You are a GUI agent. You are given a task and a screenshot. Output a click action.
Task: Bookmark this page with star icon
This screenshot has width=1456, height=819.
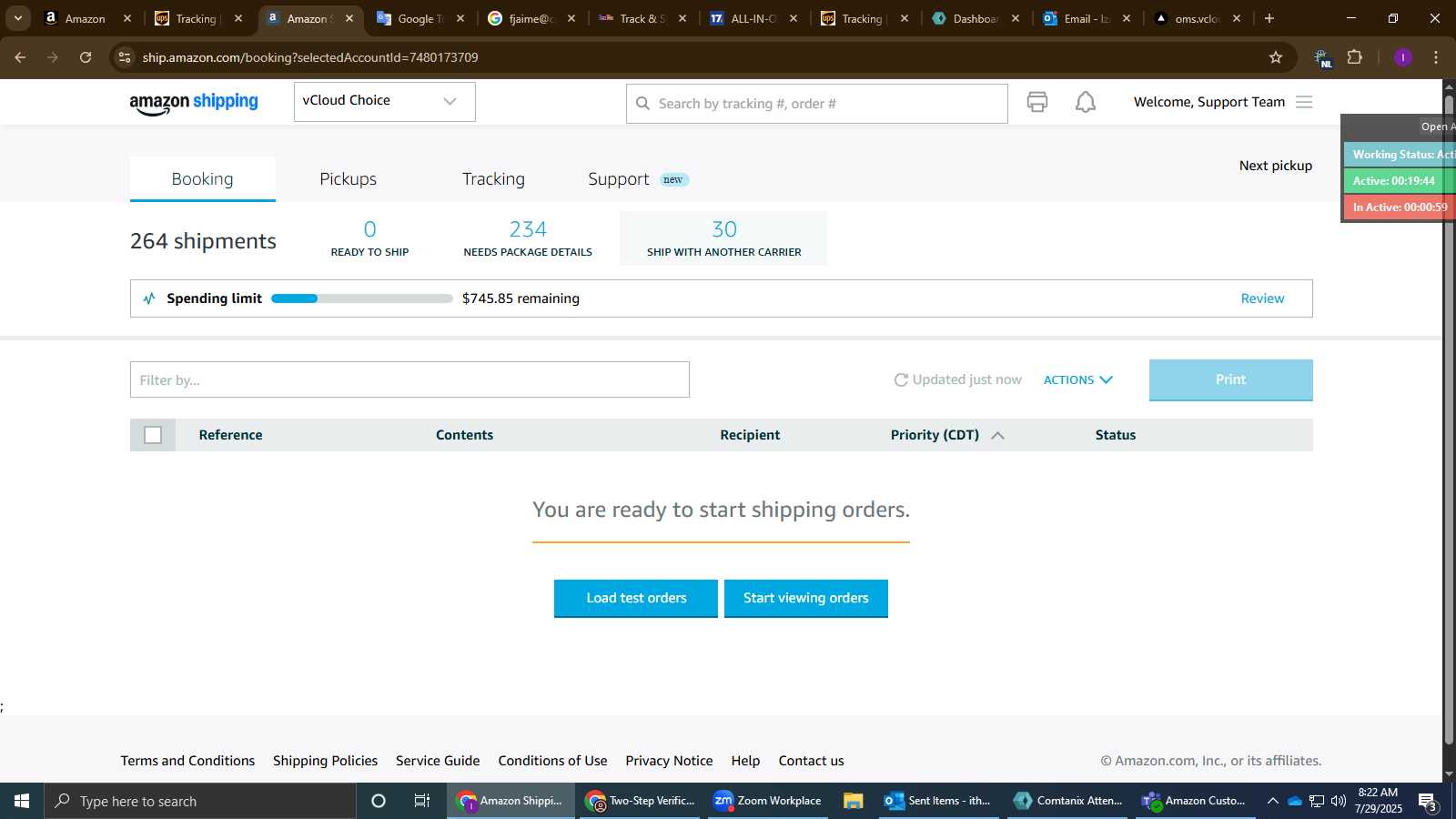click(1276, 57)
